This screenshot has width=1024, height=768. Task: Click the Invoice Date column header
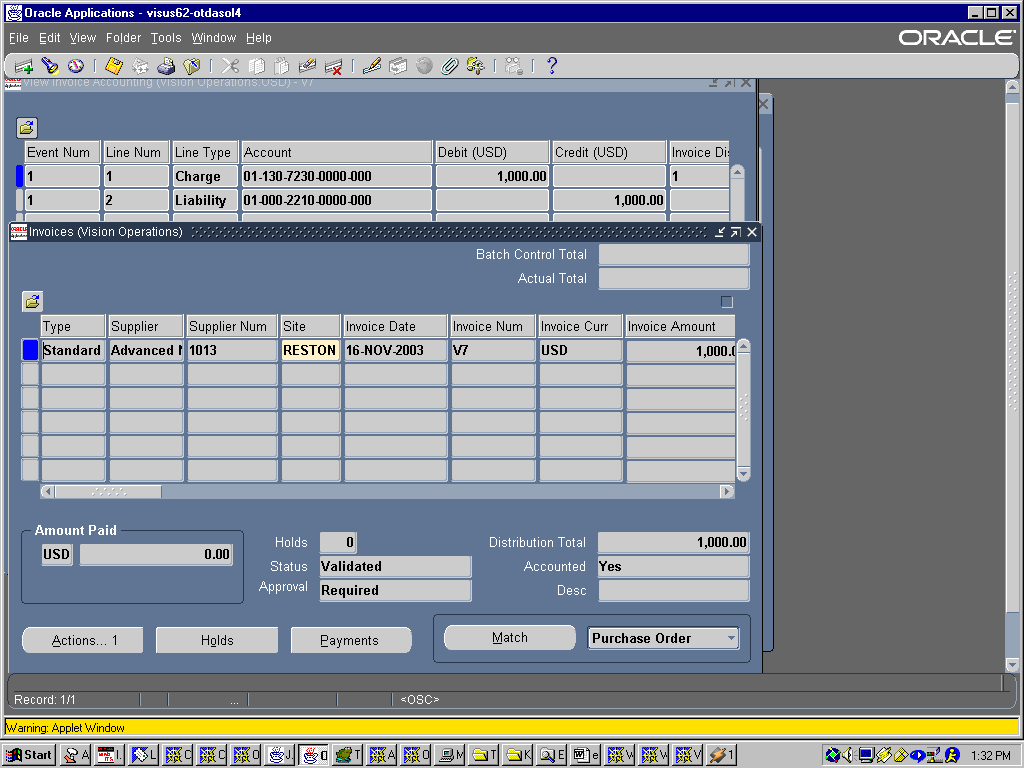tap(396, 327)
